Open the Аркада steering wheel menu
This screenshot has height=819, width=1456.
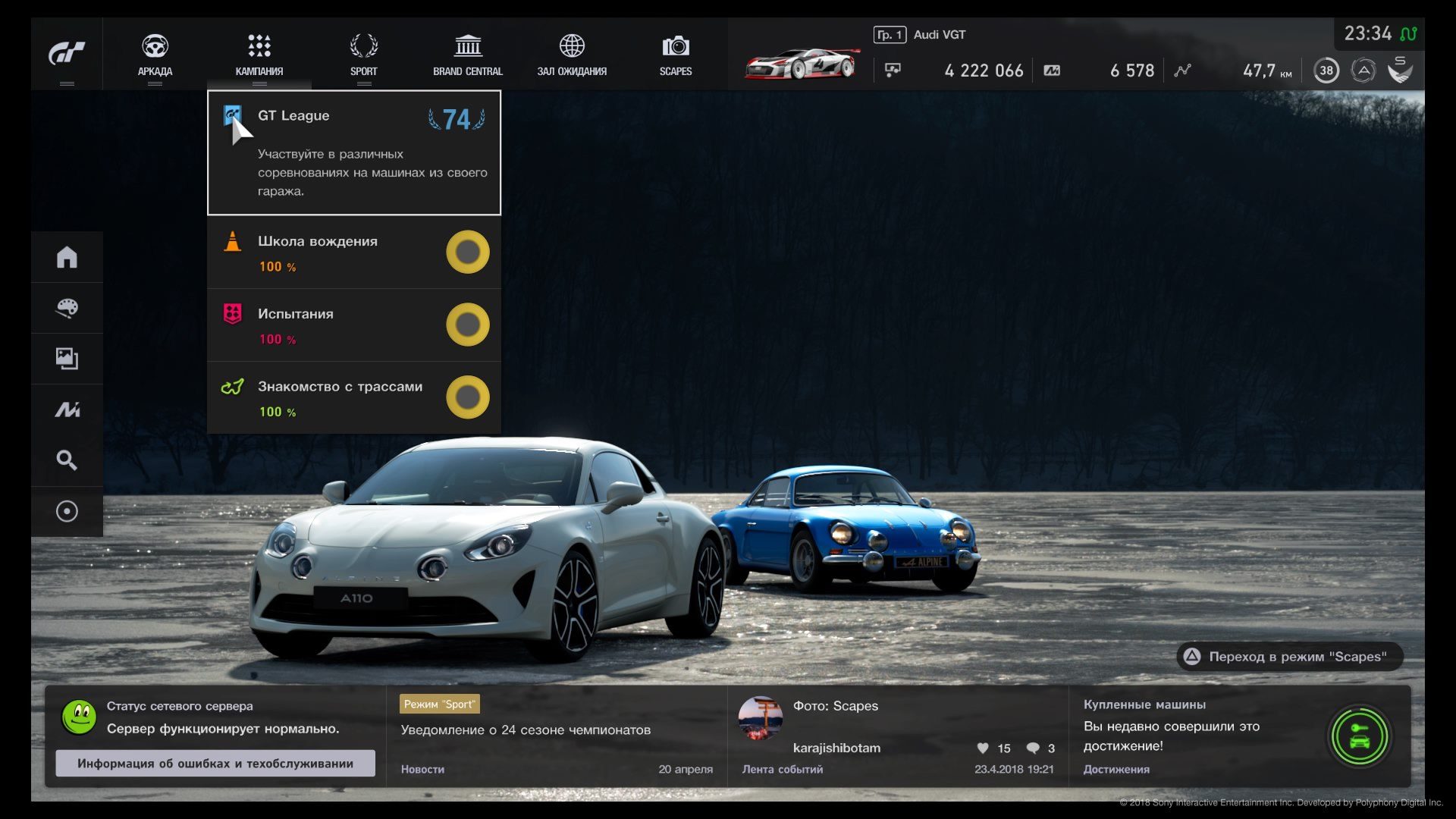tap(155, 55)
